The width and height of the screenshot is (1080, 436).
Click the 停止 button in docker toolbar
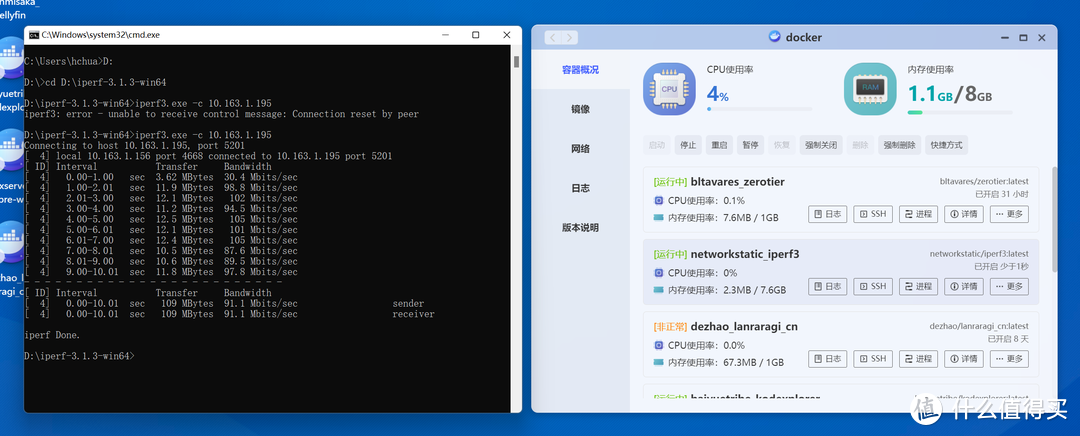(x=688, y=145)
